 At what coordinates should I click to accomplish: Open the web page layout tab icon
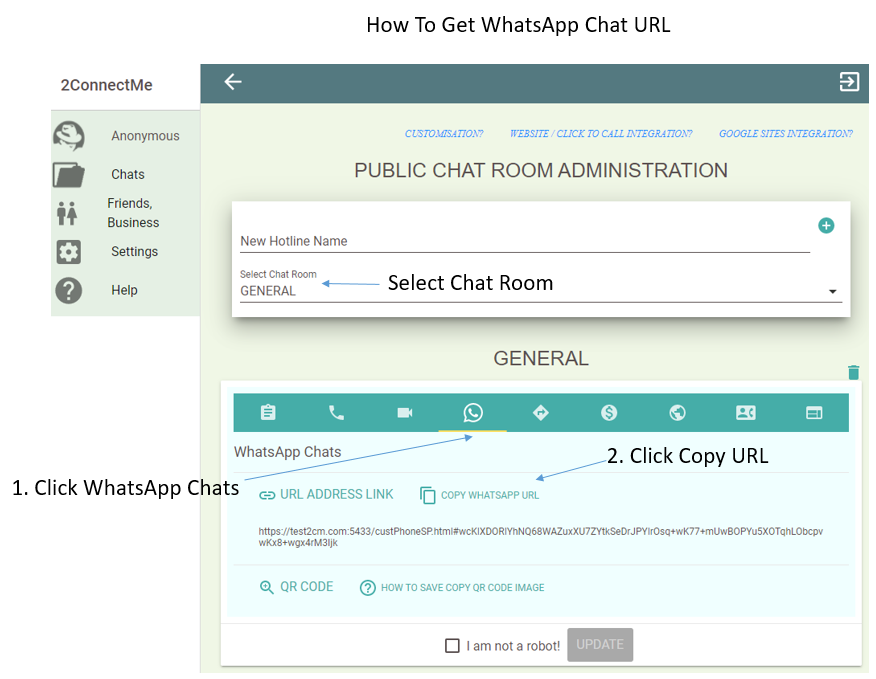coord(814,413)
